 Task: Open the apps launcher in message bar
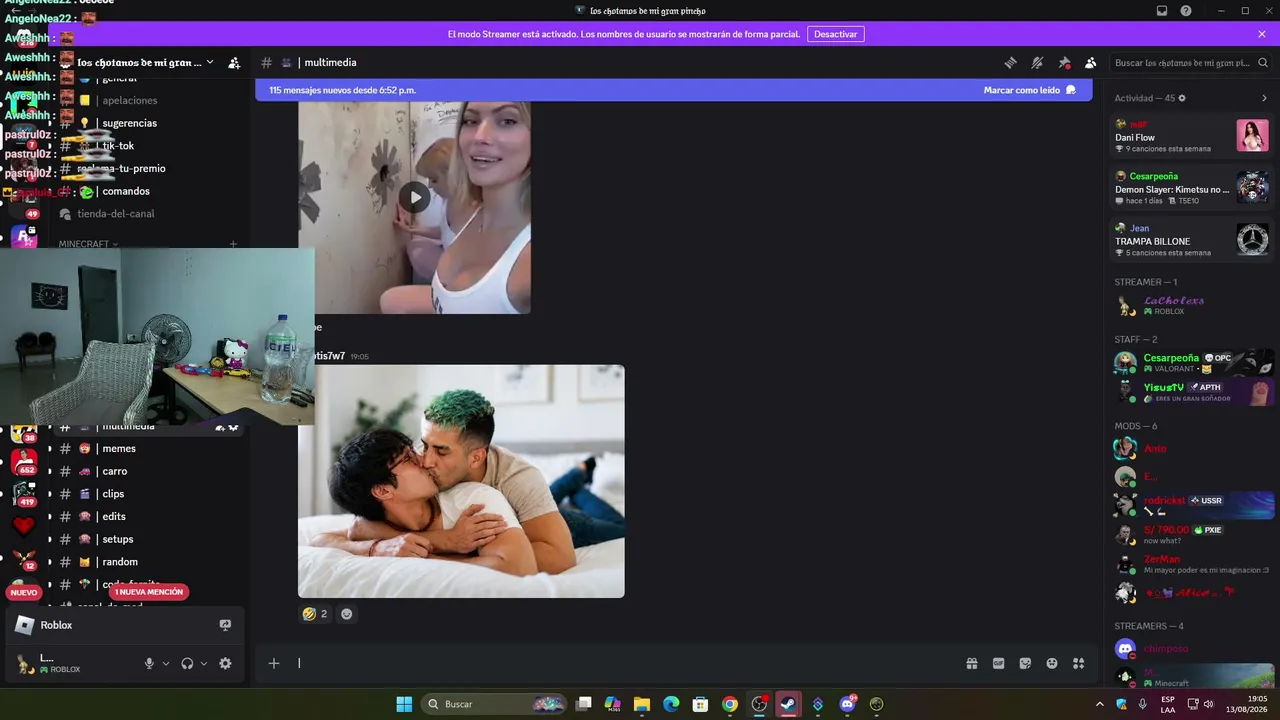coord(1079,663)
